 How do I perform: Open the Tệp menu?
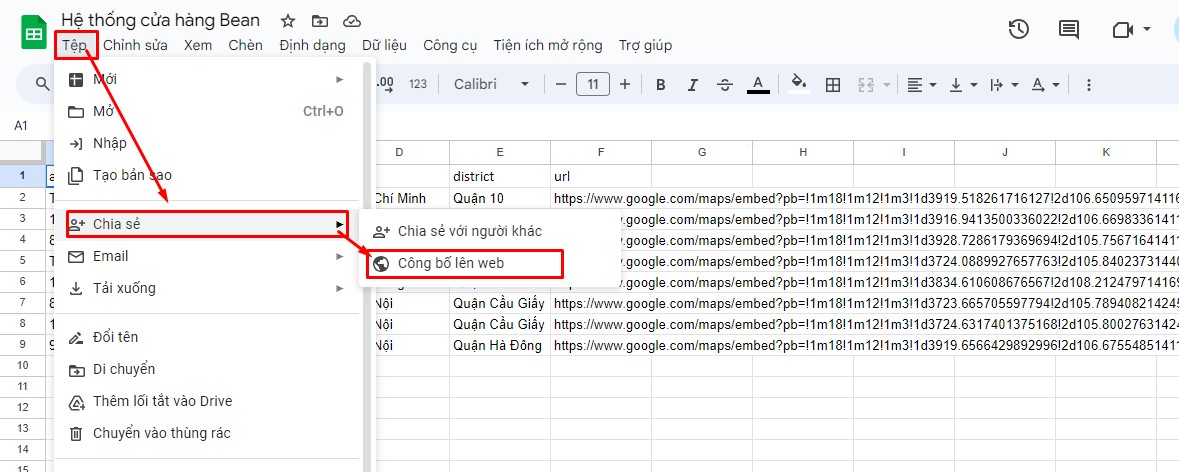tap(75, 45)
